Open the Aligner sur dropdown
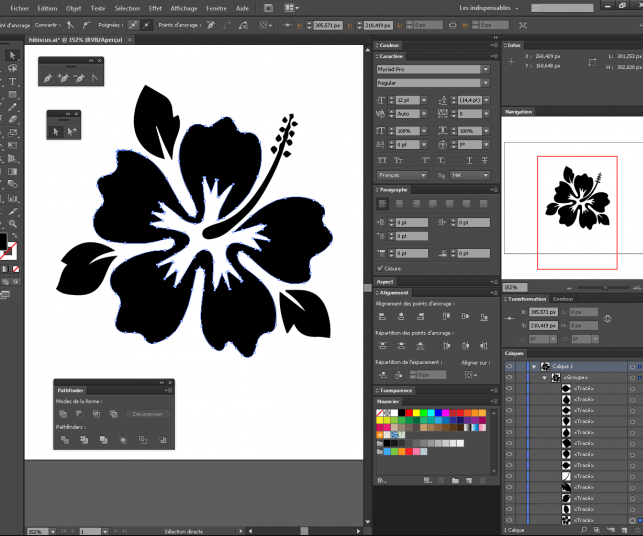Image resolution: width=643 pixels, height=536 pixels. pyautogui.click(x=470, y=375)
